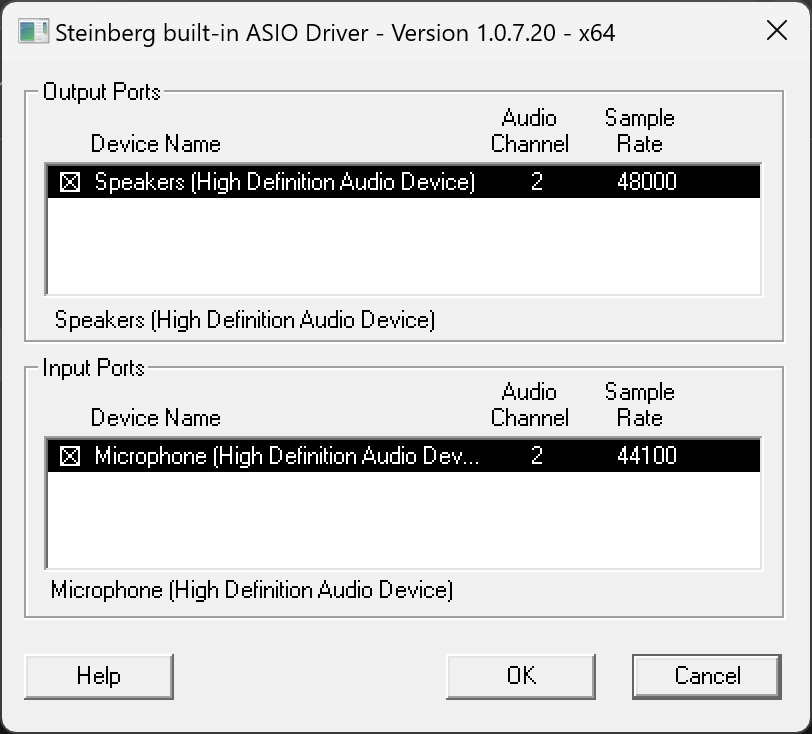The image size is (812, 734).
Task: Select the Speakers device name in Output Ports
Action: pyautogui.click(x=284, y=182)
